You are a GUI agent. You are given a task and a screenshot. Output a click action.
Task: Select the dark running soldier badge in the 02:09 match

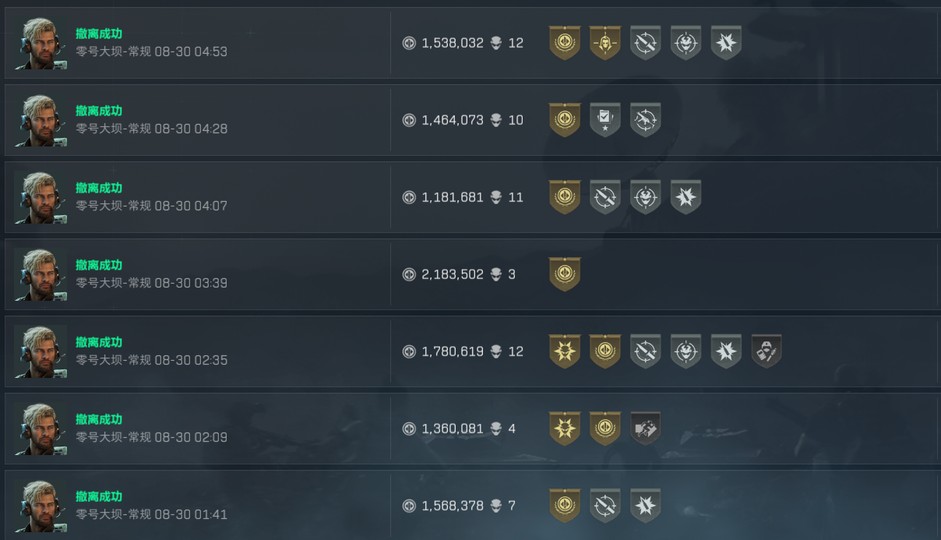tap(645, 428)
